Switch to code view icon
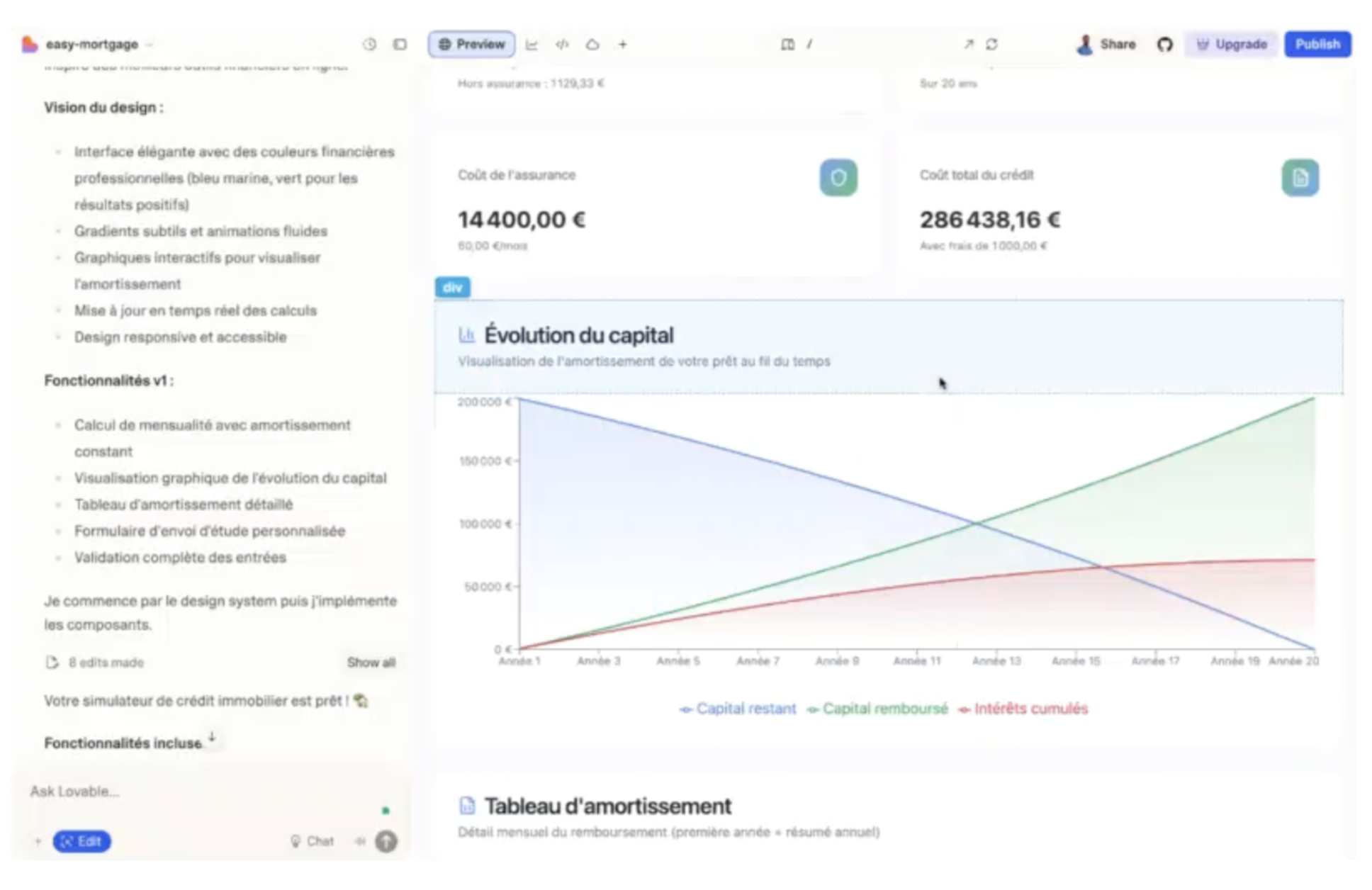 (x=562, y=44)
